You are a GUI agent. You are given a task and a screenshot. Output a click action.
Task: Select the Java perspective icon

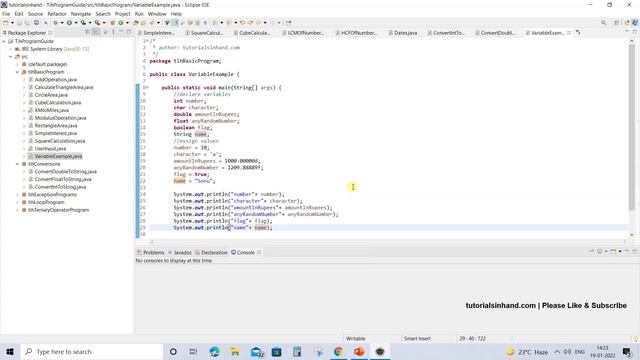click(x=635, y=23)
